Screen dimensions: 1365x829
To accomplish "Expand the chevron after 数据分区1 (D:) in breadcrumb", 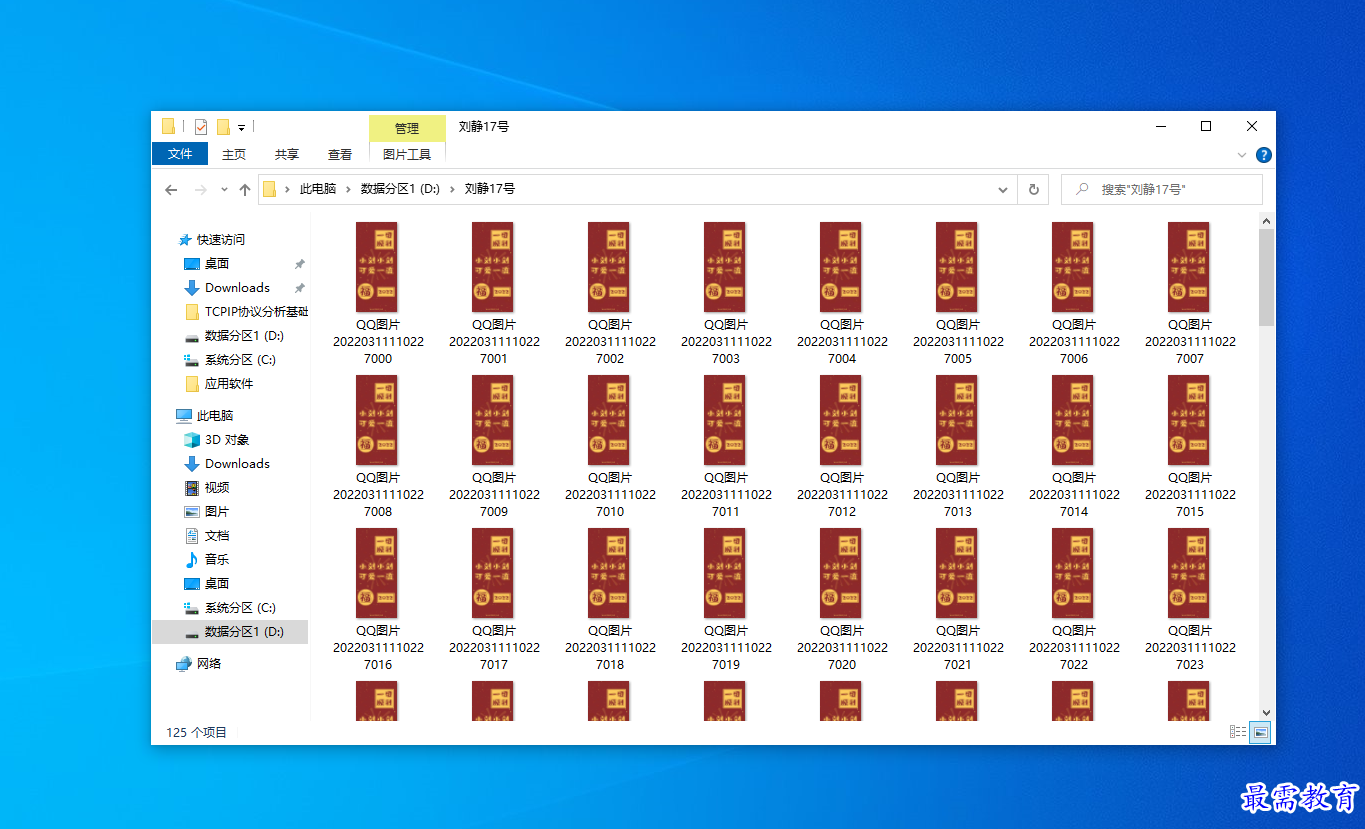I will tap(452, 189).
